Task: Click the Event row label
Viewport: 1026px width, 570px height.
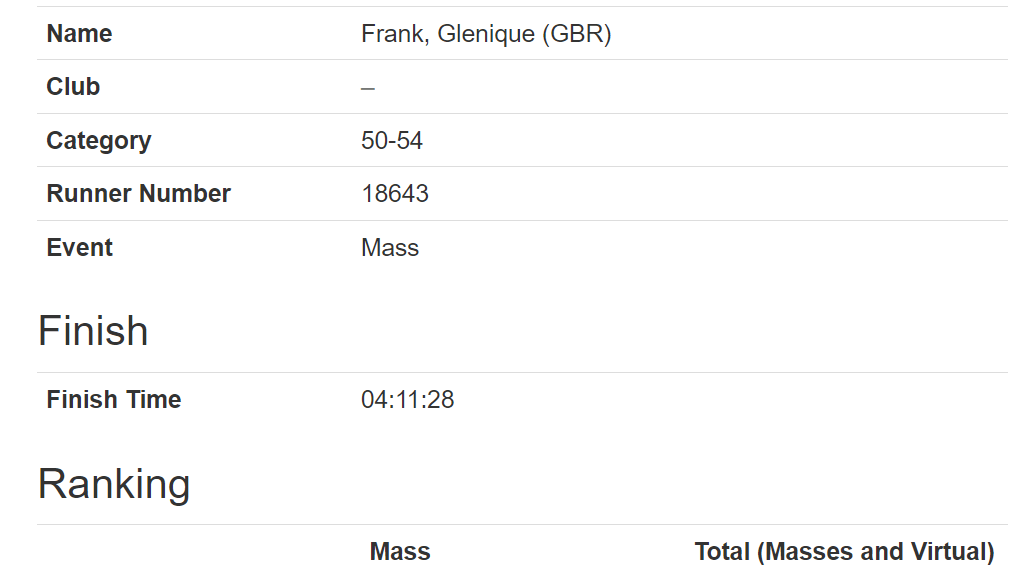Action: click(79, 247)
